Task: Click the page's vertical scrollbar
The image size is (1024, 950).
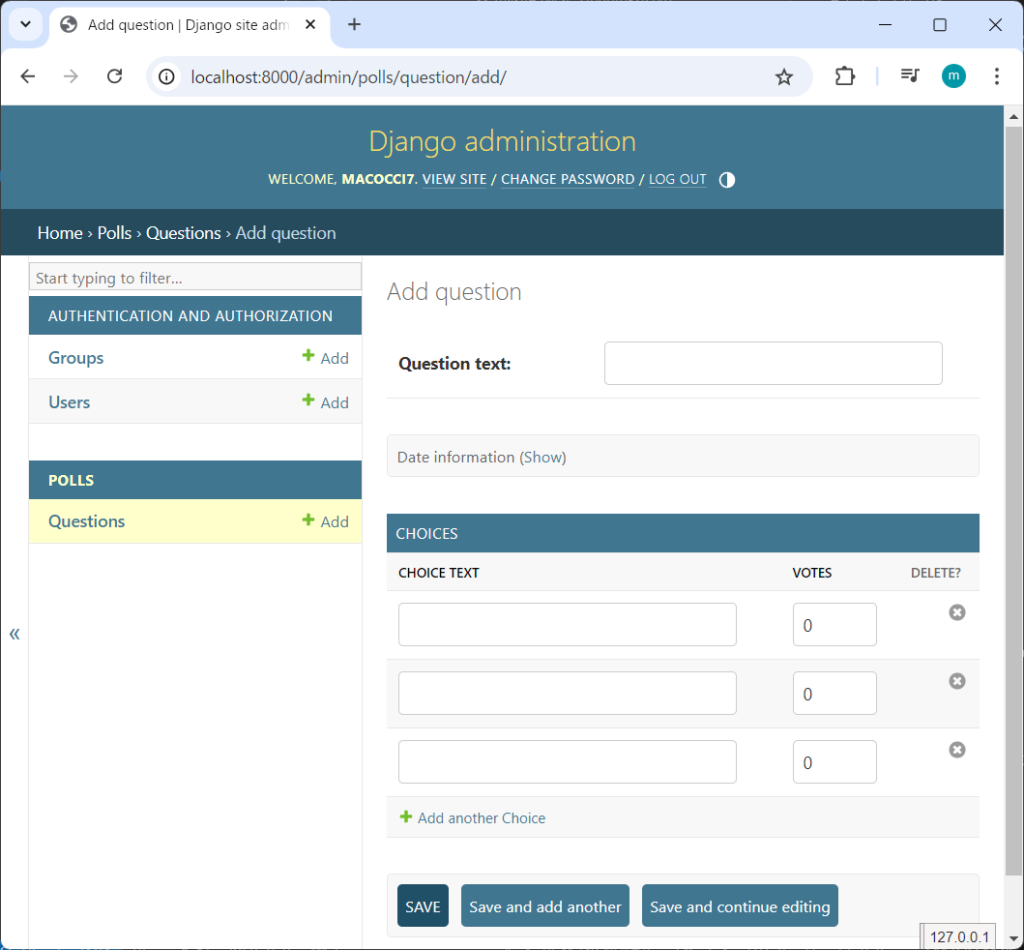Action: tap(1013, 500)
